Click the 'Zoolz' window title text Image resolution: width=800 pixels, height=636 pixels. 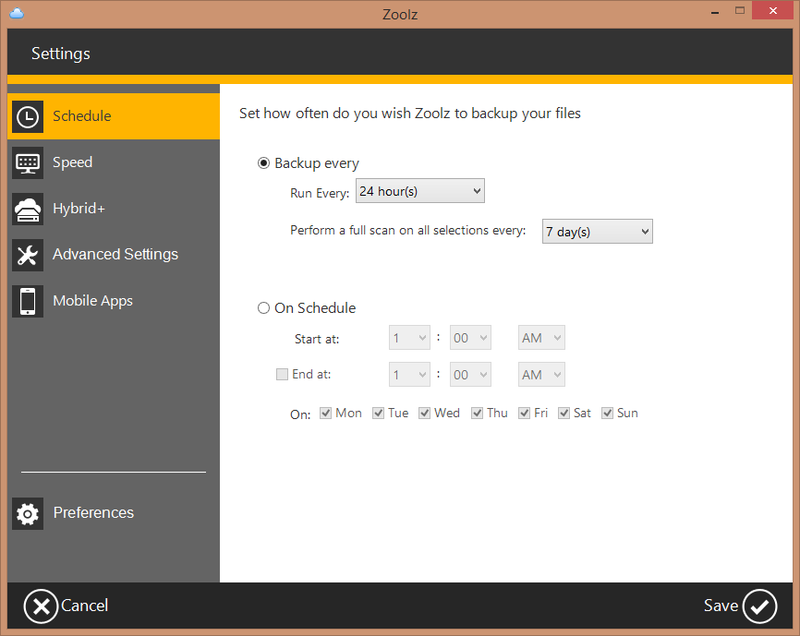[x=400, y=14]
